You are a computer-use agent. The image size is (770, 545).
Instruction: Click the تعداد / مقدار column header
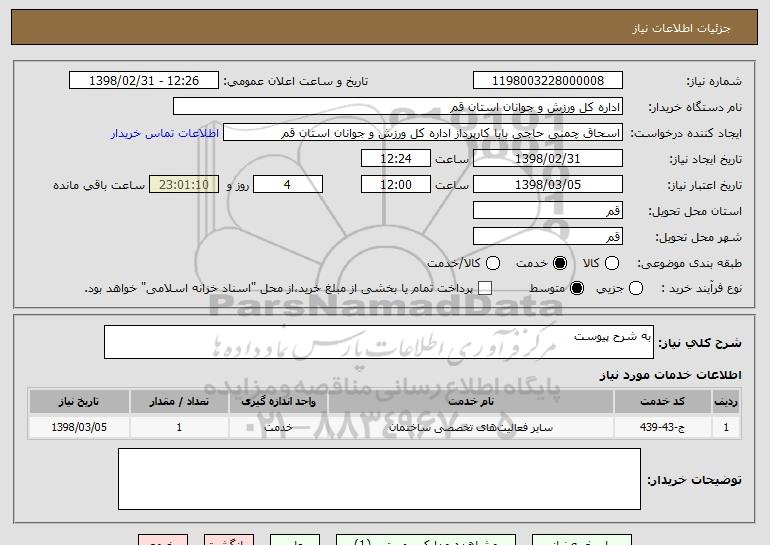pos(179,402)
